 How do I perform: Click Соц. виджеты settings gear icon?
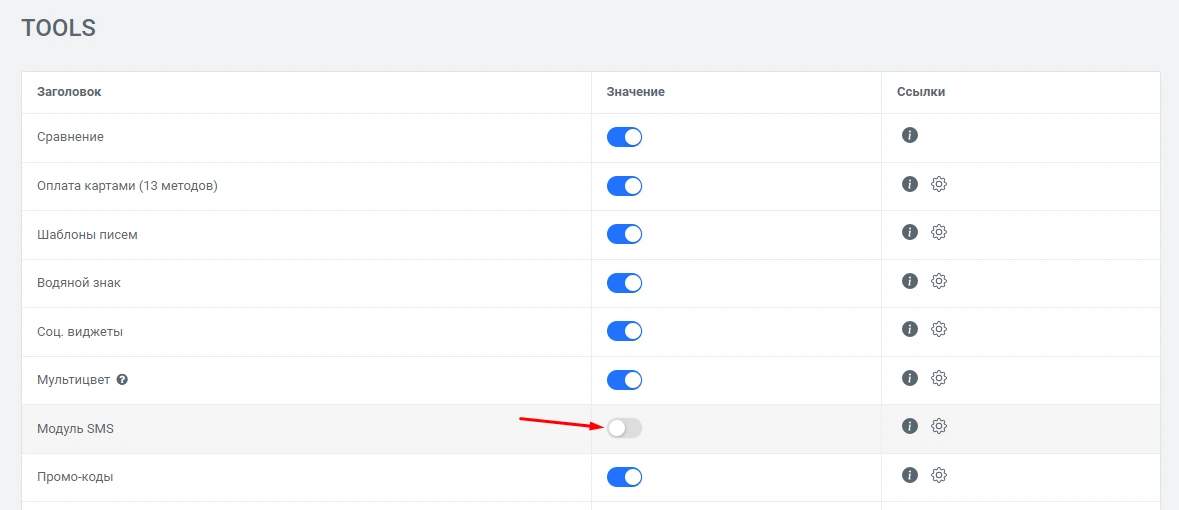point(938,329)
